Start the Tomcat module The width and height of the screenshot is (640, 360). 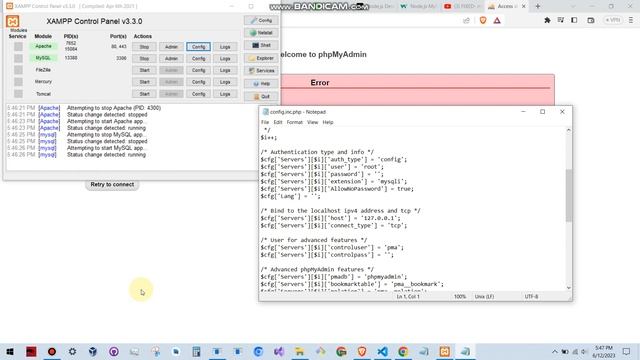144,94
